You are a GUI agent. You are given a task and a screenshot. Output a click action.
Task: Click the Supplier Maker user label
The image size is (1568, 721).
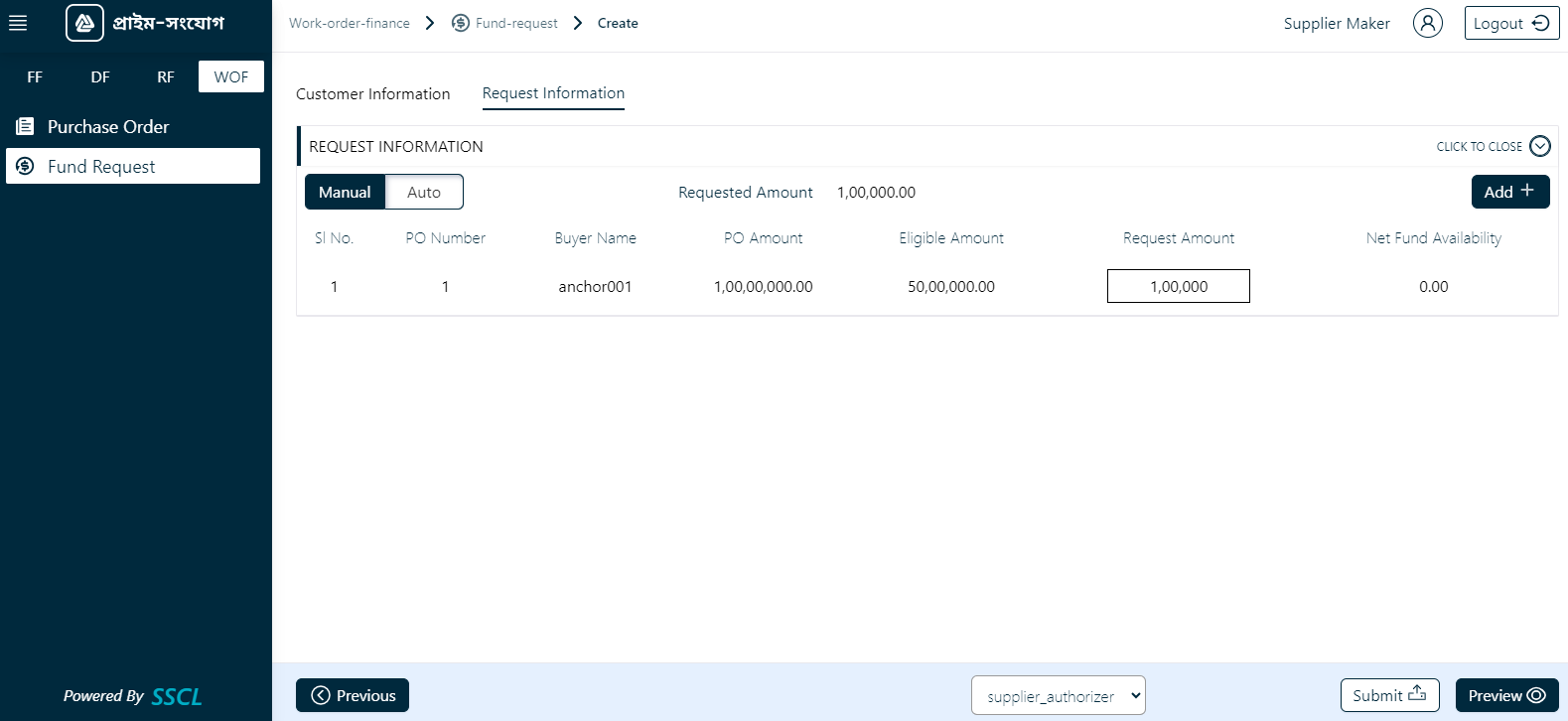(x=1337, y=23)
